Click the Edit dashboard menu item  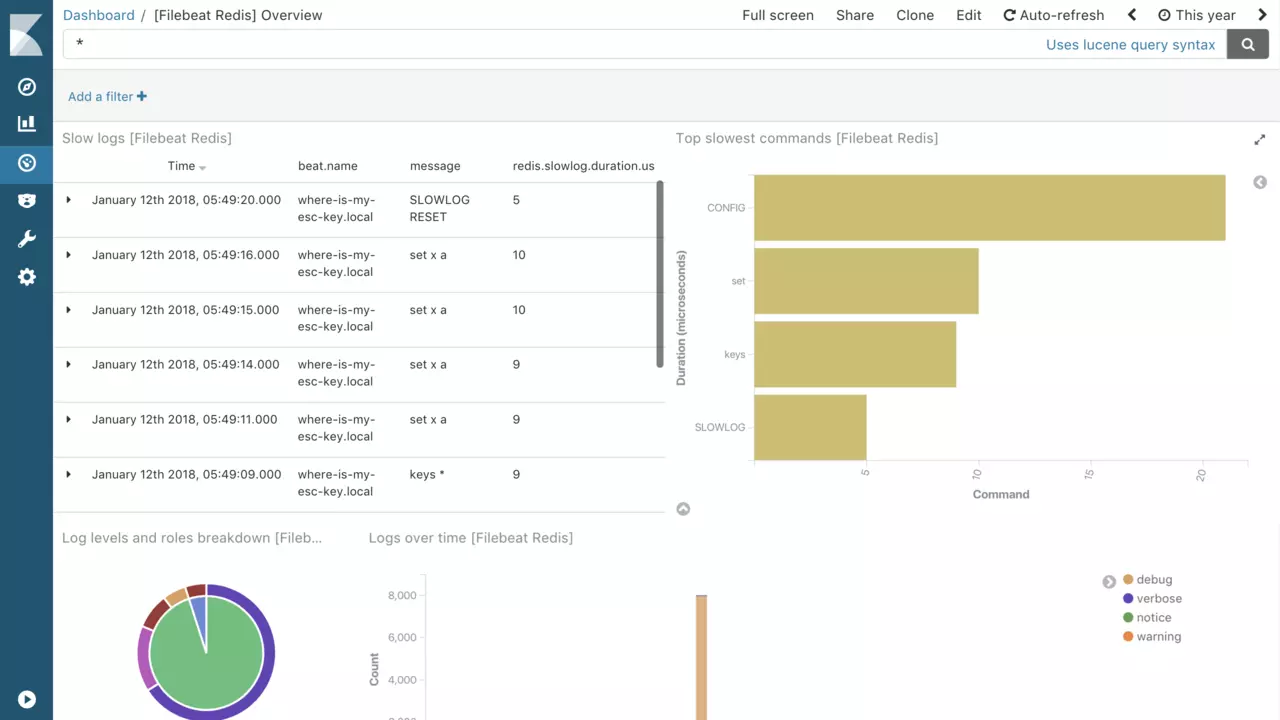tap(968, 15)
